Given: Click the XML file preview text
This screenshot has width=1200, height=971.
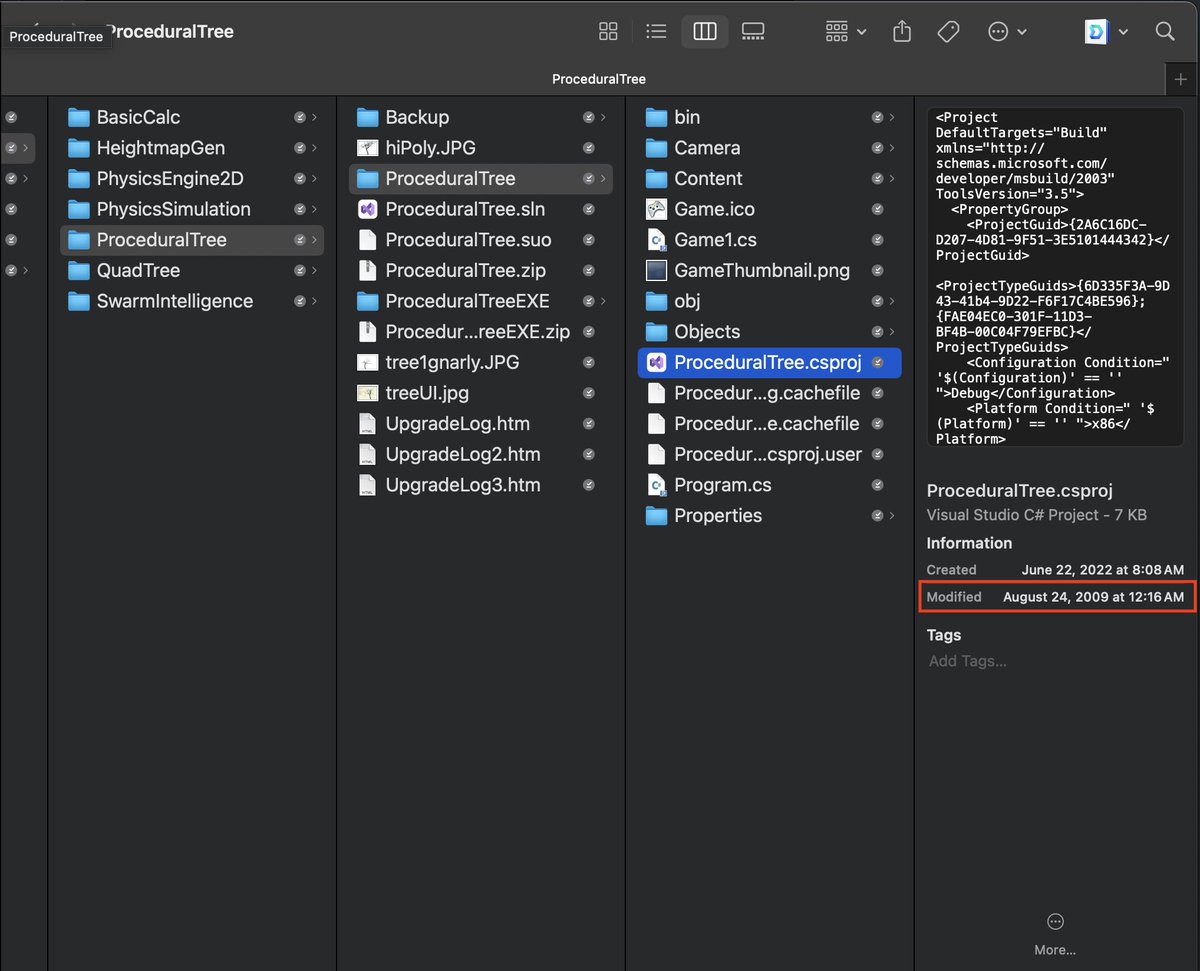Looking at the screenshot, I should (1054, 277).
